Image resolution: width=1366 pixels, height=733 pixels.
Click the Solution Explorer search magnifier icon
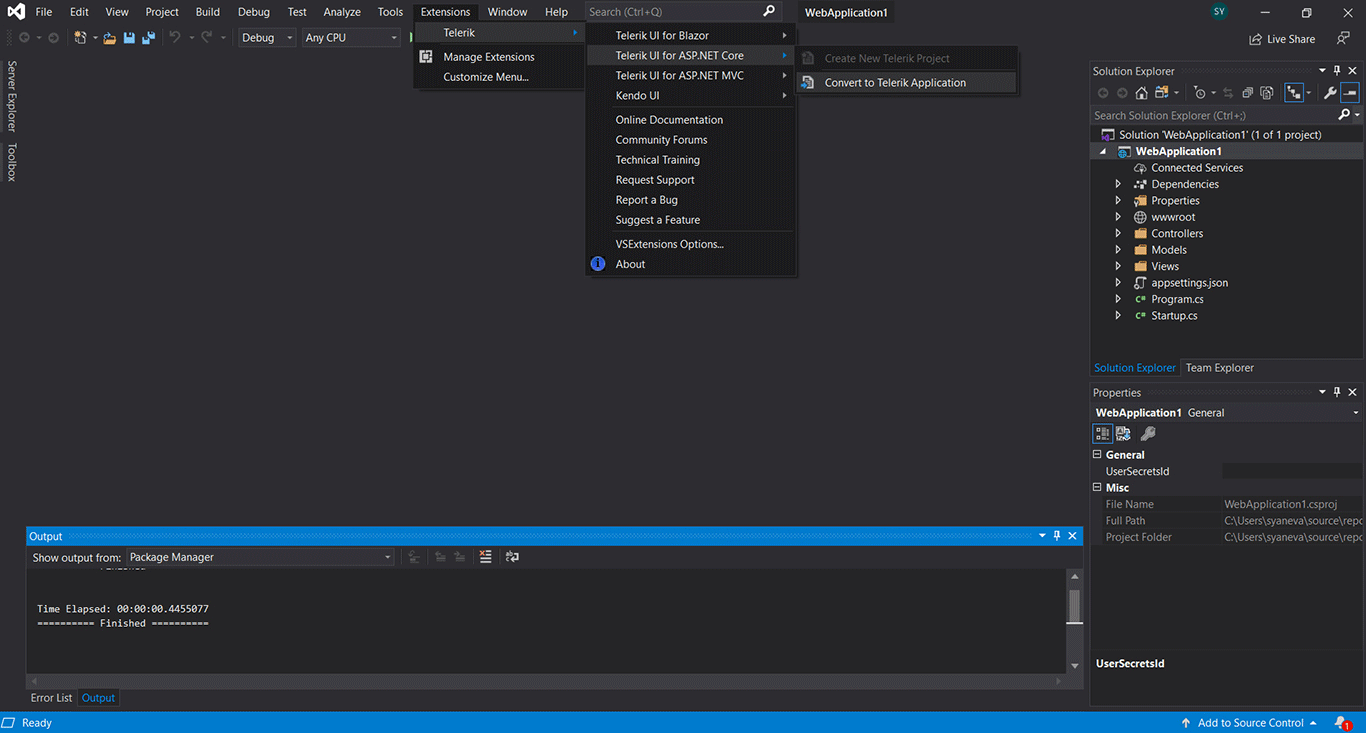coord(1343,115)
